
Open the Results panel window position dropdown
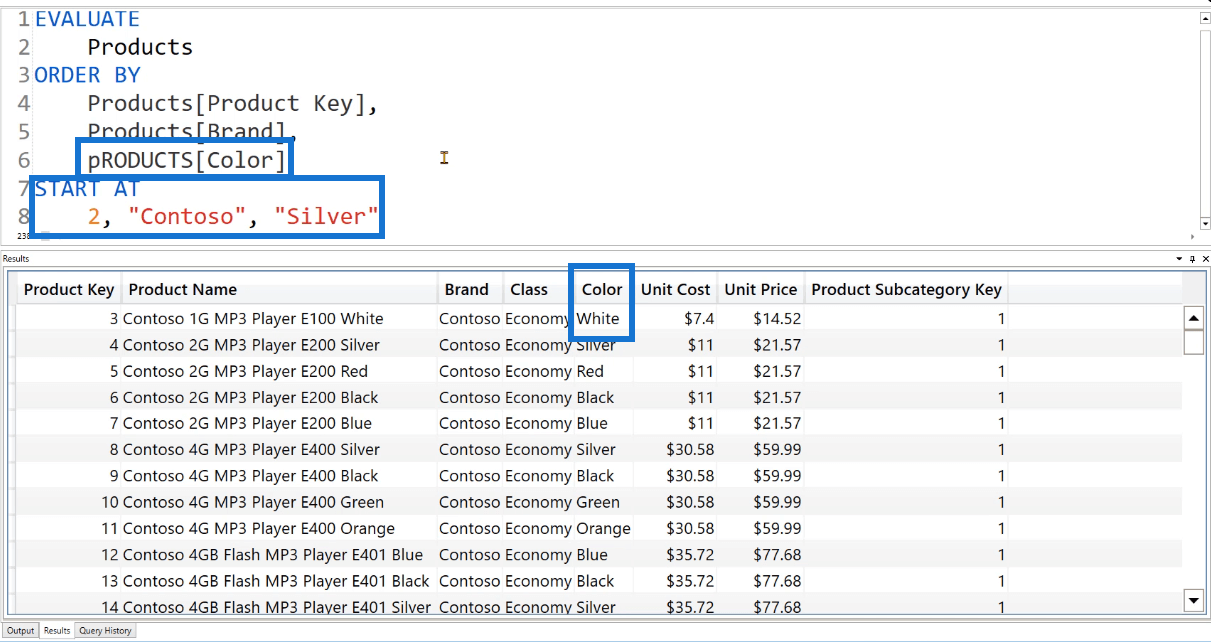(1180, 258)
